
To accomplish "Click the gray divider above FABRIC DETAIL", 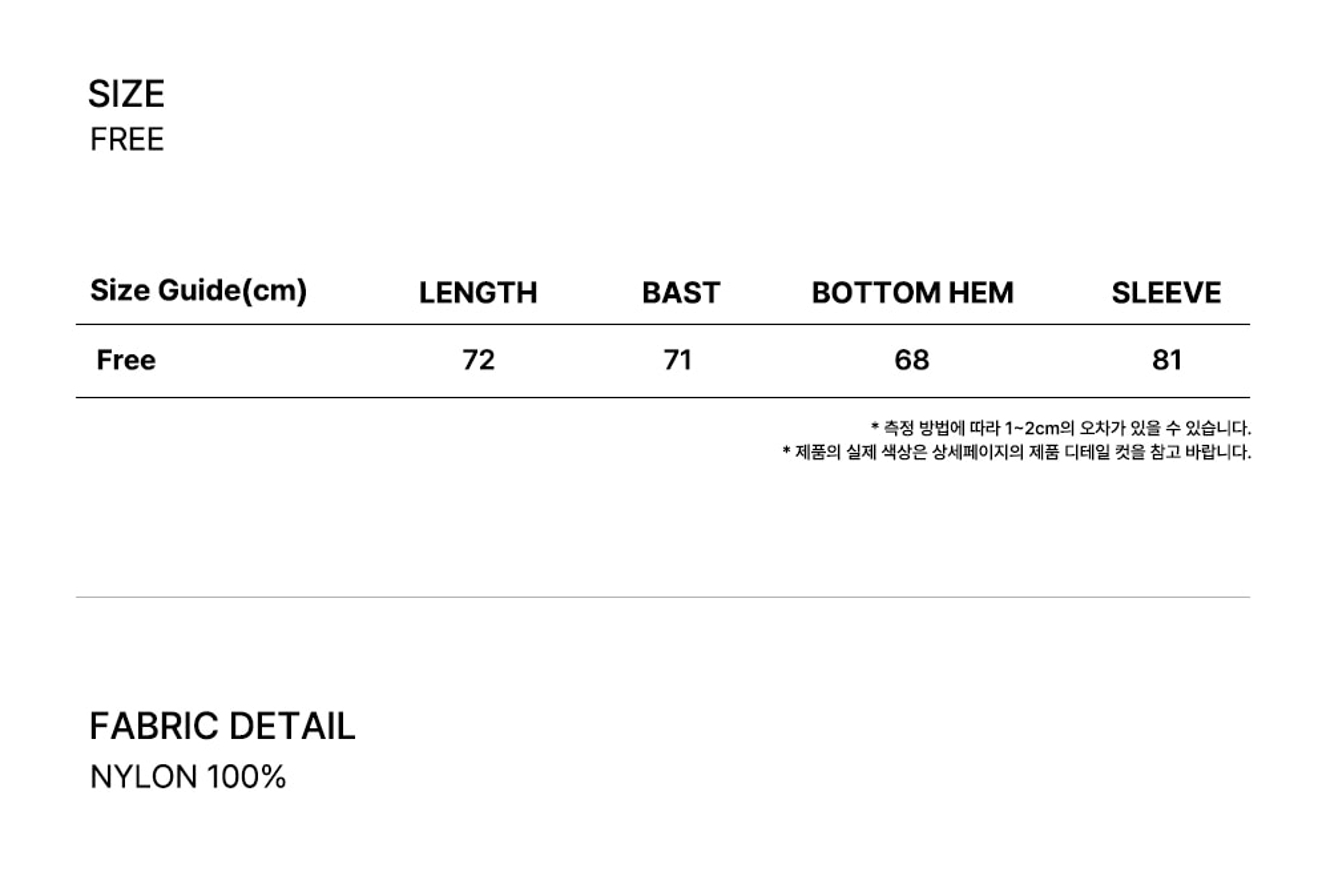I will [x=662, y=597].
